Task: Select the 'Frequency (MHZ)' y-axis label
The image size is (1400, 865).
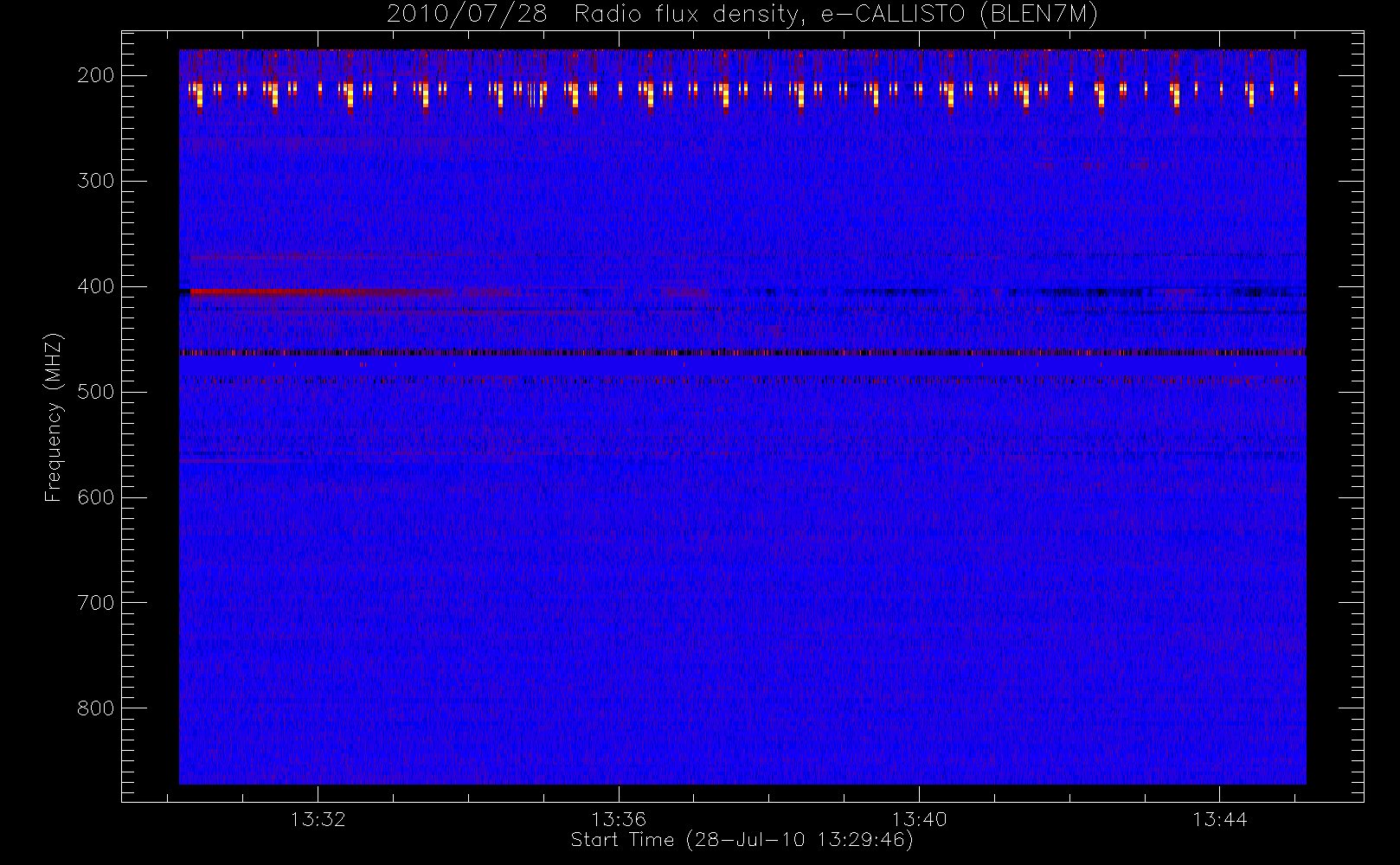Action: pyautogui.click(x=54, y=417)
